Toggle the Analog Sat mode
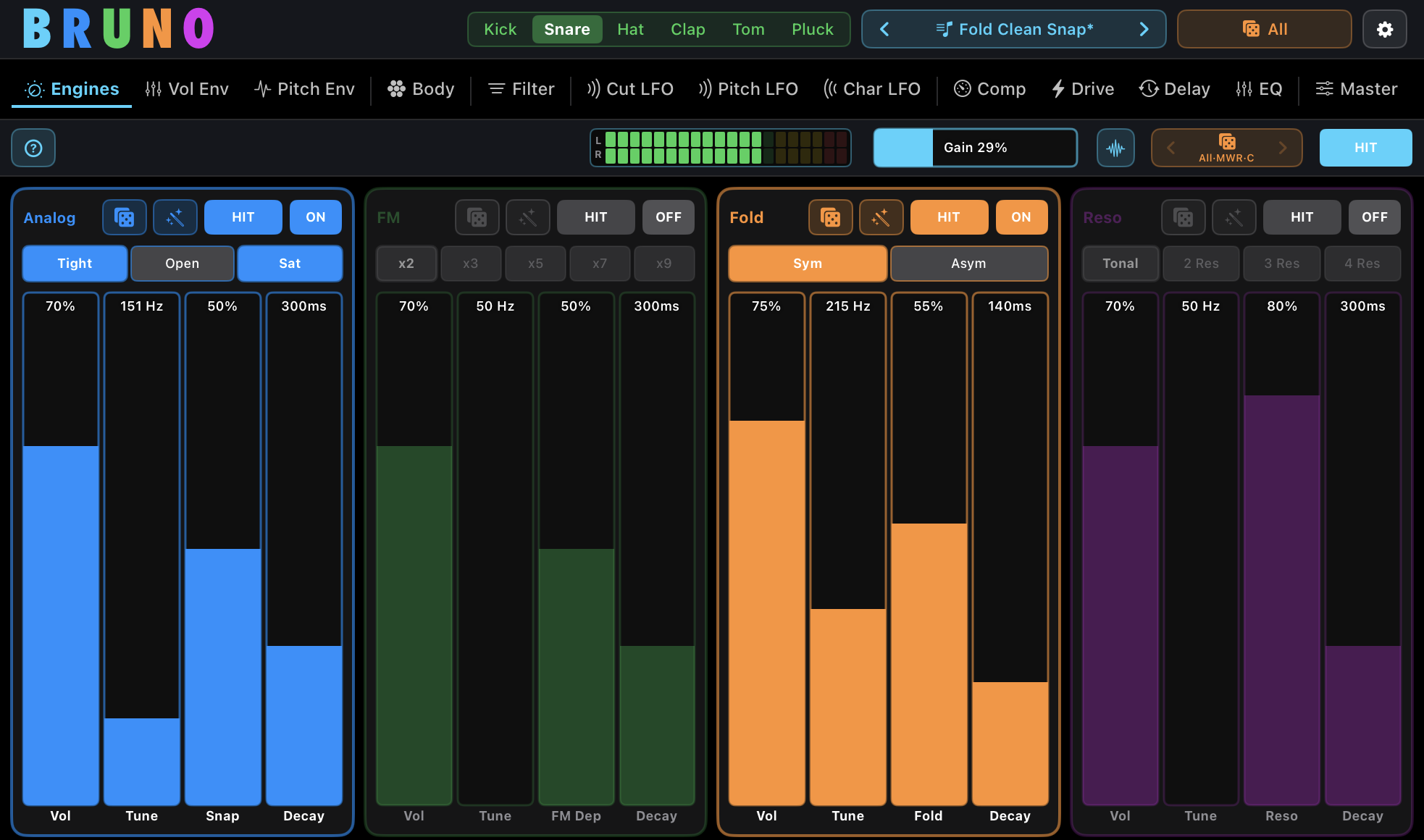This screenshot has width=1424, height=840. pyautogui.click(x=290, y=264)
